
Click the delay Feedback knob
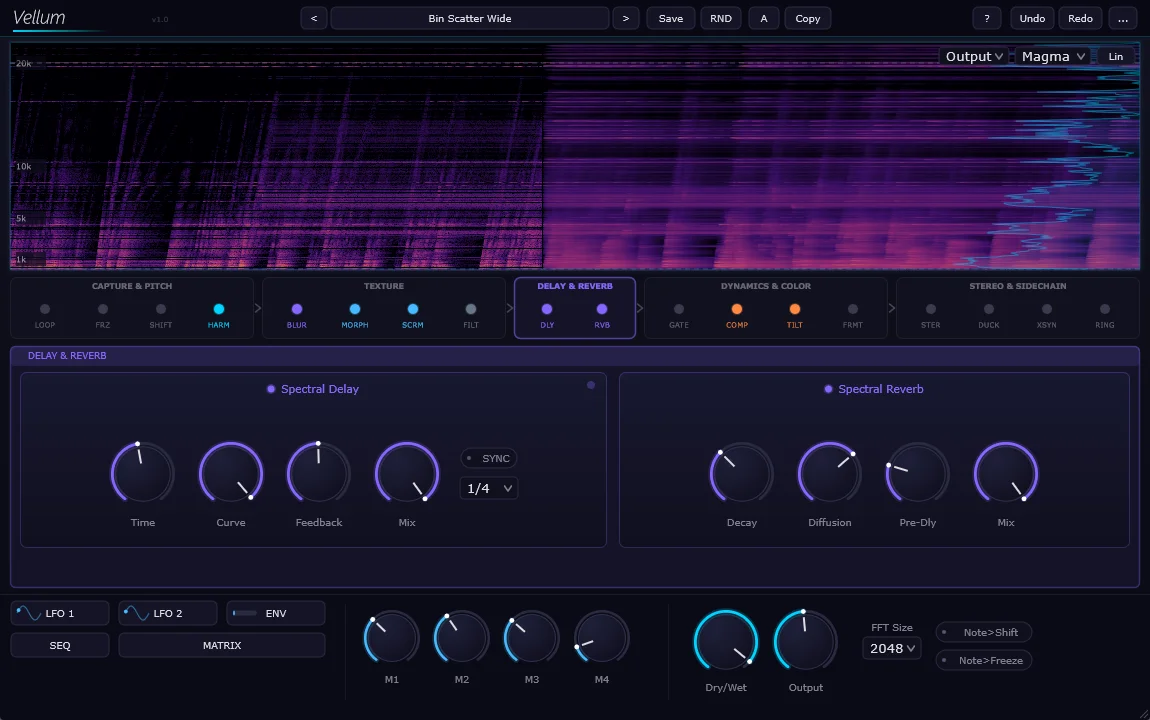(318, 473)
